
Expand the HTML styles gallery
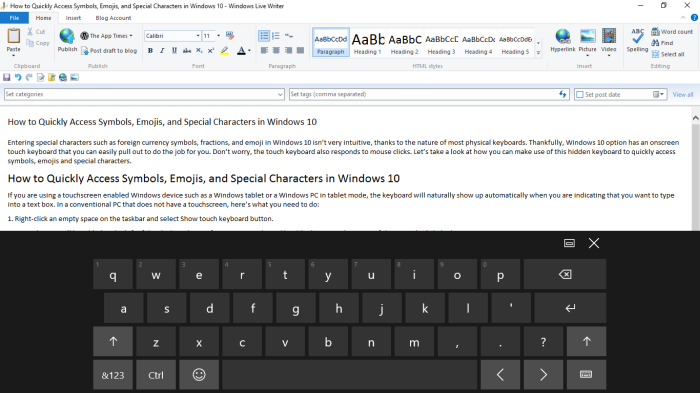538,53
